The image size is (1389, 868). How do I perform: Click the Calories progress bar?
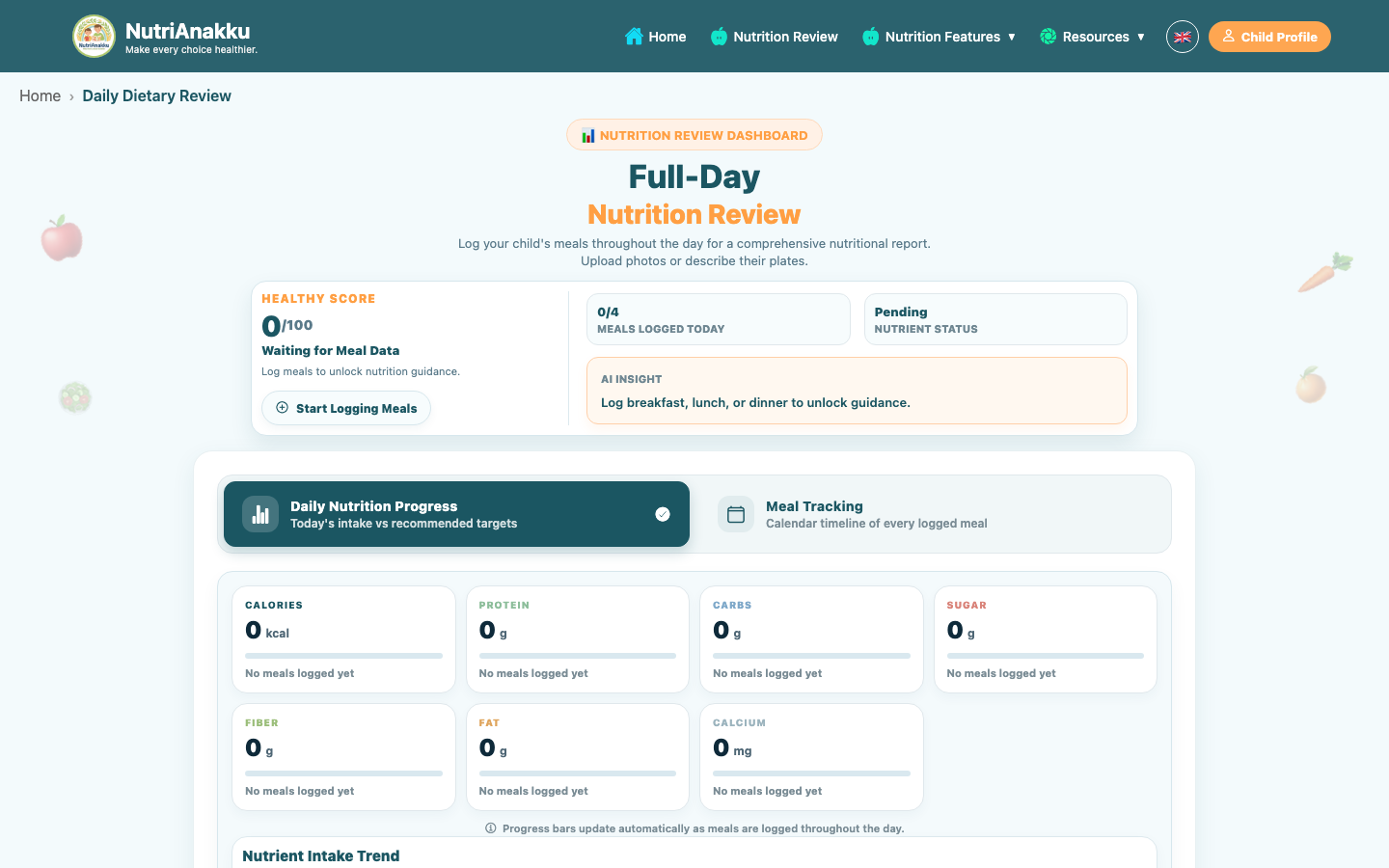tap(343, 656)
